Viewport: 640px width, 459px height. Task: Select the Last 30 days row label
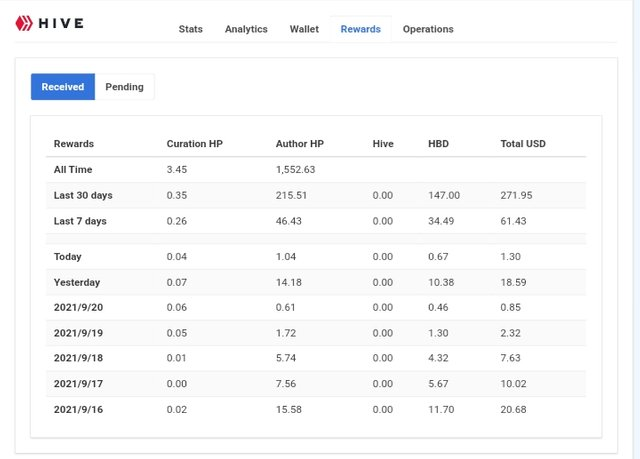pos(83,195)
